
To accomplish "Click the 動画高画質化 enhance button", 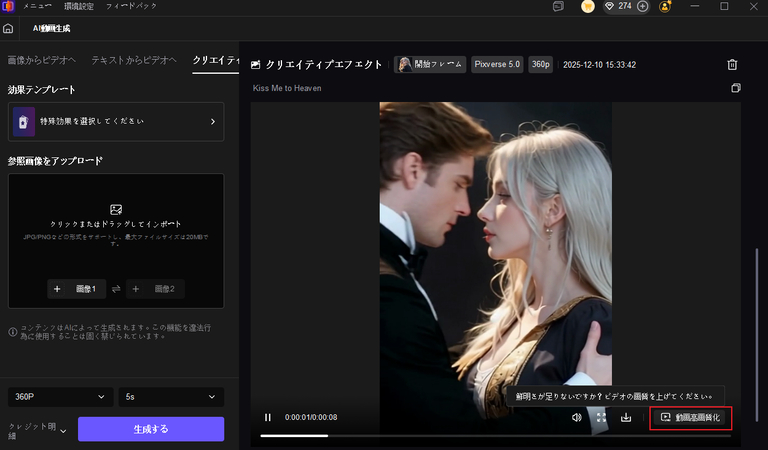I will (x=690, y=418).
